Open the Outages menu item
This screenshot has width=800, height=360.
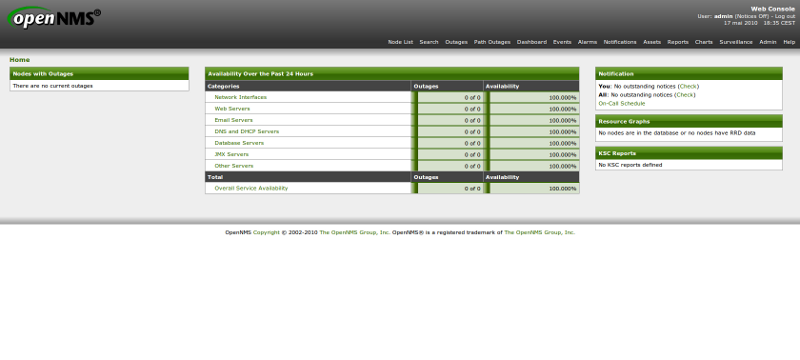point(456,42)
